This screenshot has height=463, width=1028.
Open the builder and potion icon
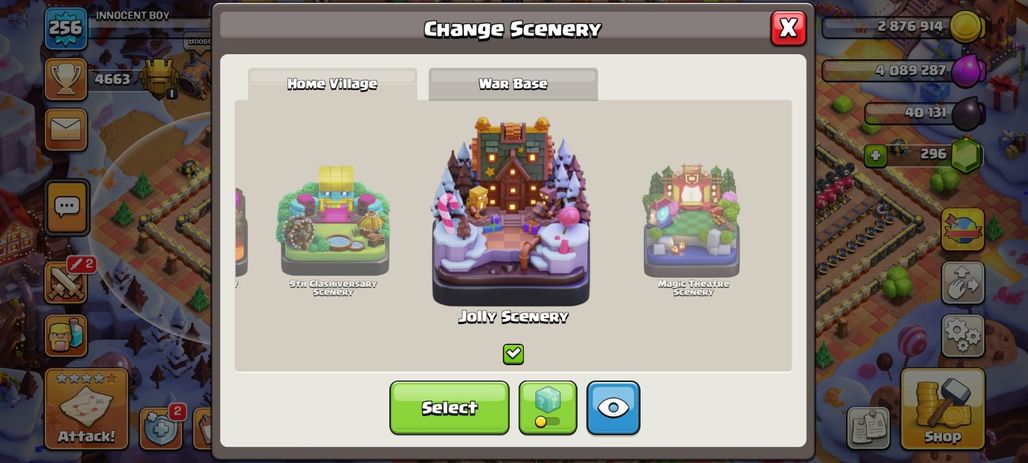66,335
